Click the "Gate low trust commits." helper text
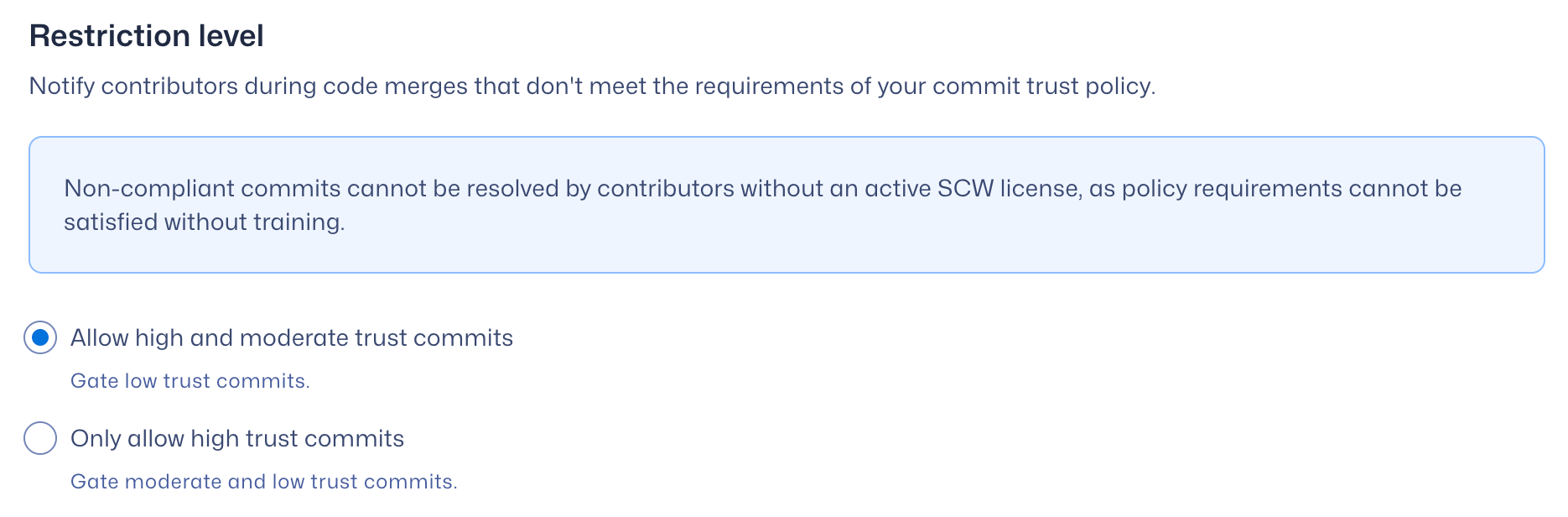The width and height of the screenshot is (1568, 517). (x=190, y=381)
